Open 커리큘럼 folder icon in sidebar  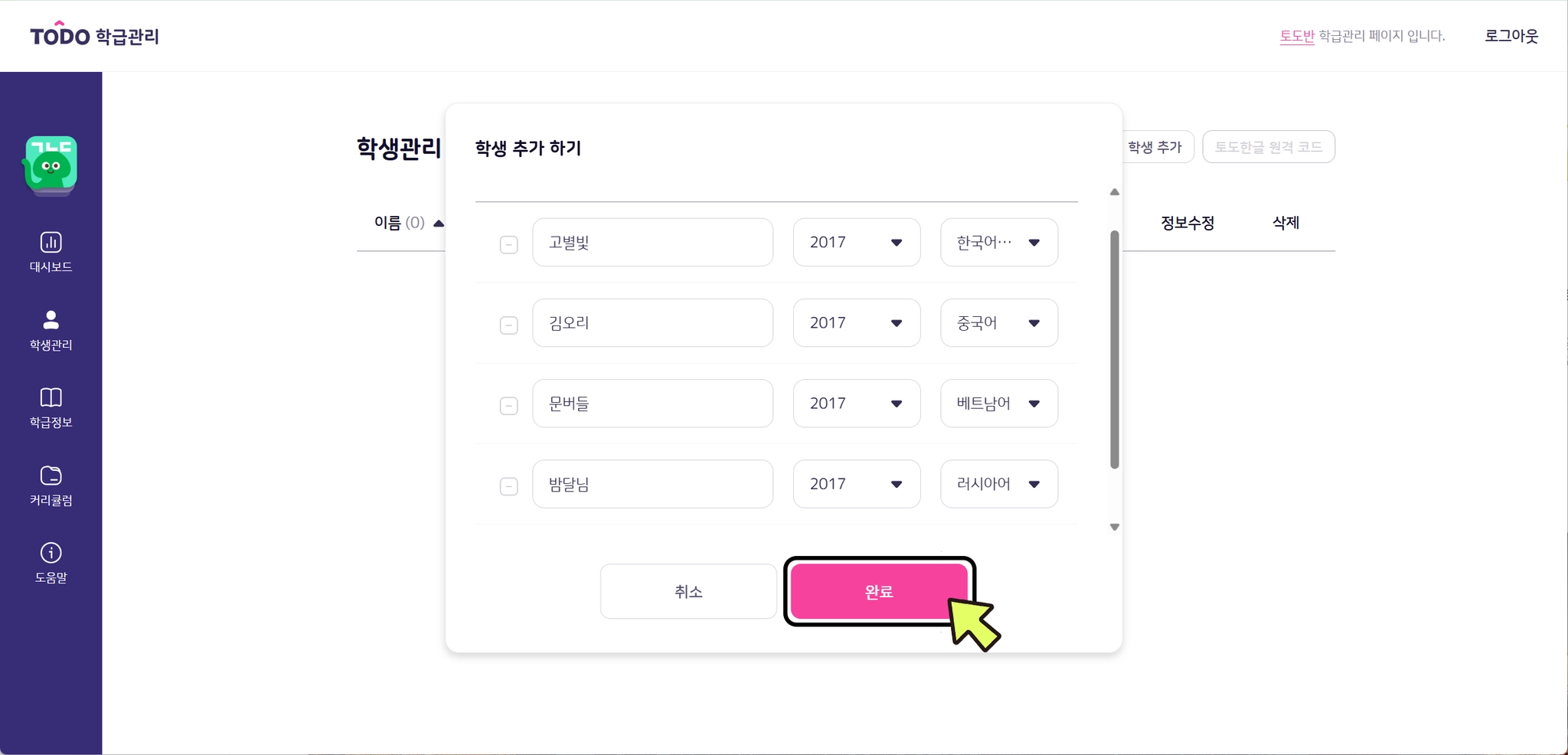pos(51,476)
